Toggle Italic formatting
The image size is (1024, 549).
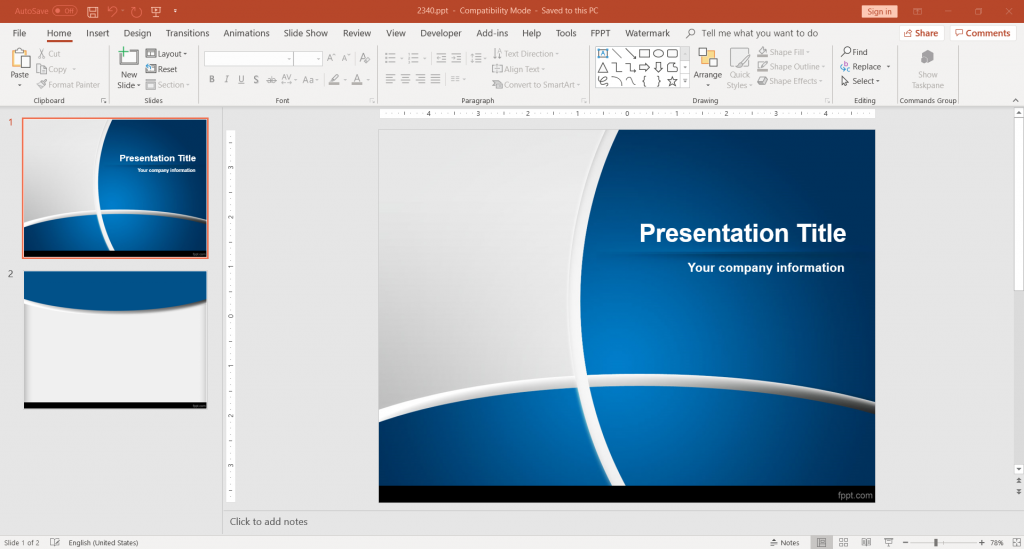click(x=227, y=80)
